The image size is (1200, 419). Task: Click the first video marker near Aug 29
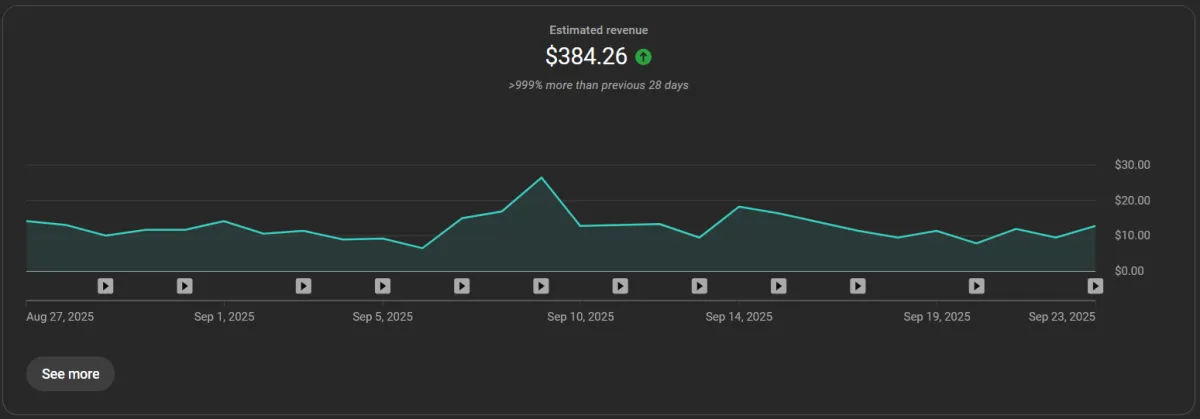[x=105, y=286]
